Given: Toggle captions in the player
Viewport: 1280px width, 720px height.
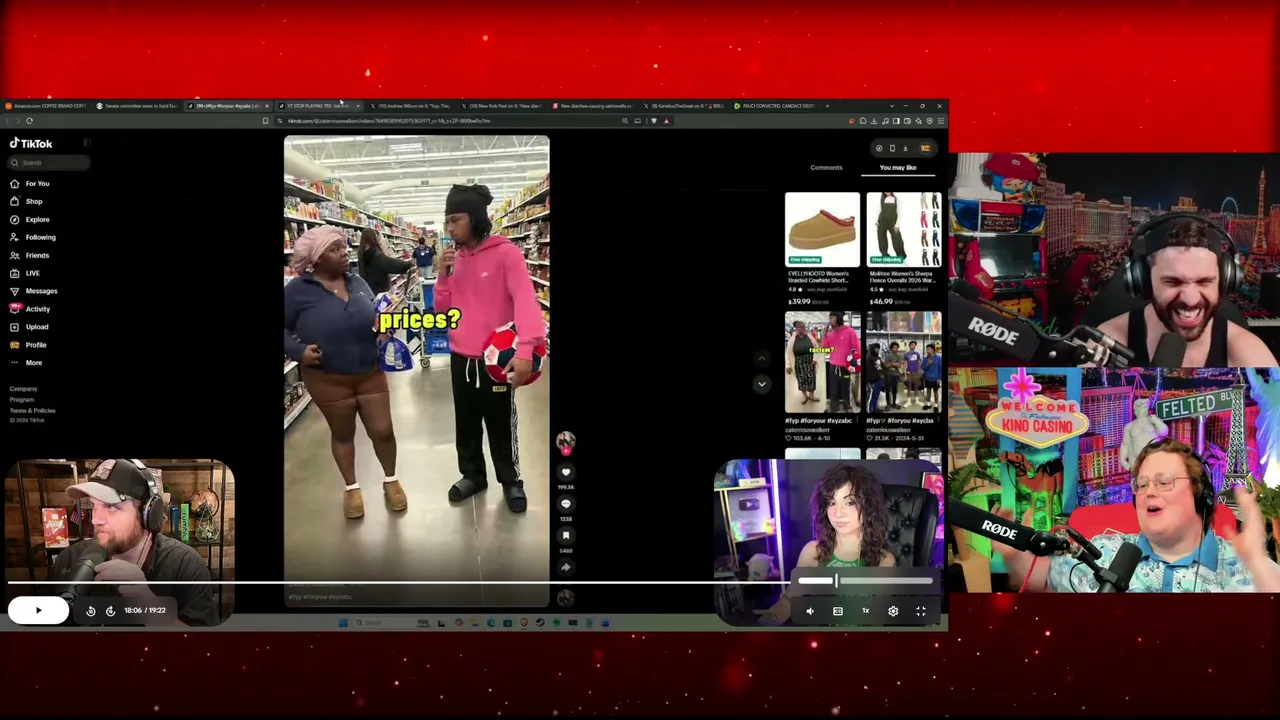Looking at the screenshot, I should coord(838,611).
